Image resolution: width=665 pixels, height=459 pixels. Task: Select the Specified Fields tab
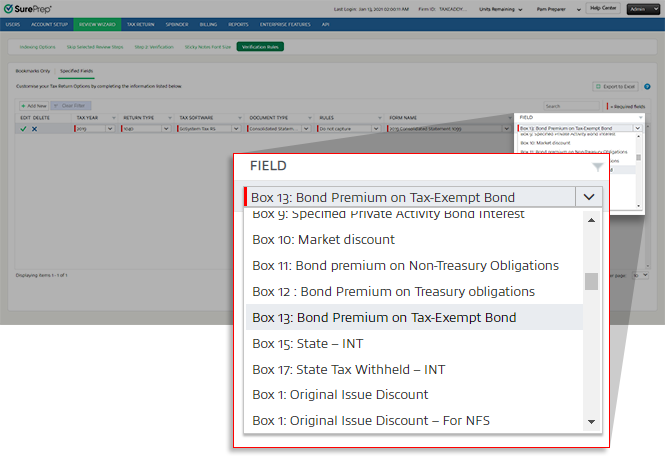pyautogui.click(x=76, y=71)
